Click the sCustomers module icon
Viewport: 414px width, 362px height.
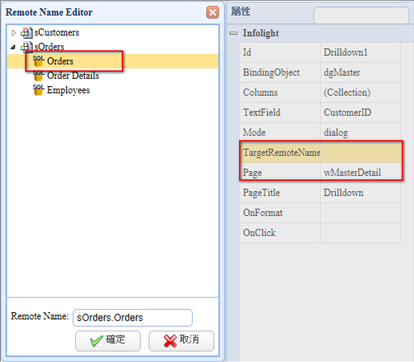pos(27,33)
